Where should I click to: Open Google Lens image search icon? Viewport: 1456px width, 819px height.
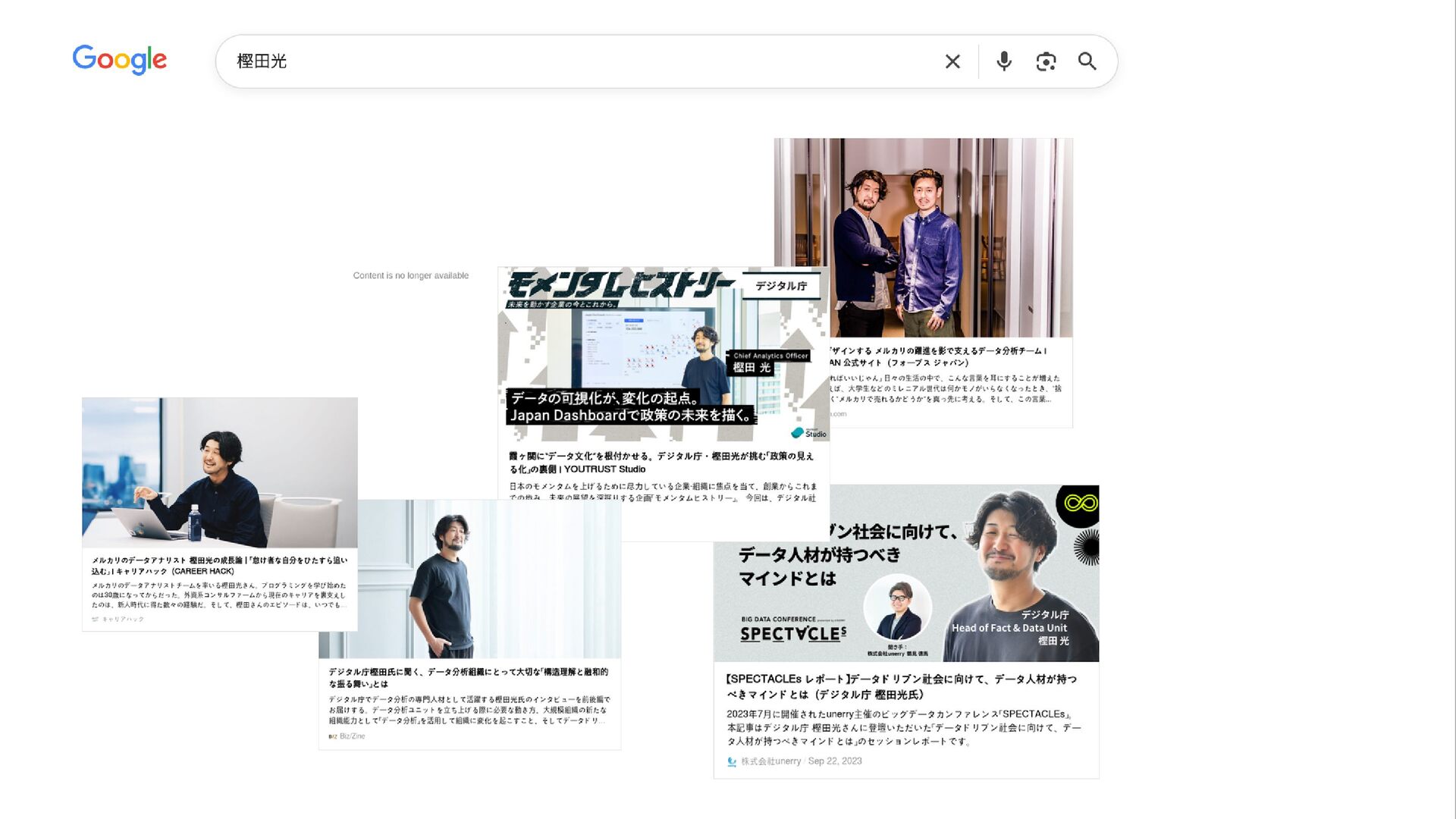click(1046, 61)
